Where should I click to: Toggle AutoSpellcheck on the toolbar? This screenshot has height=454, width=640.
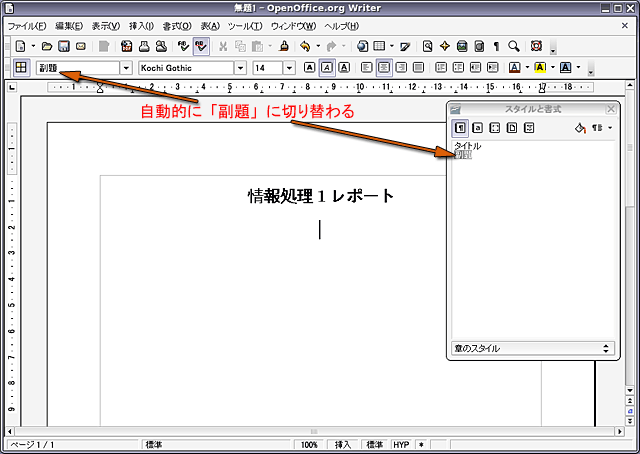pyautogui.click(x=201, y=46)
